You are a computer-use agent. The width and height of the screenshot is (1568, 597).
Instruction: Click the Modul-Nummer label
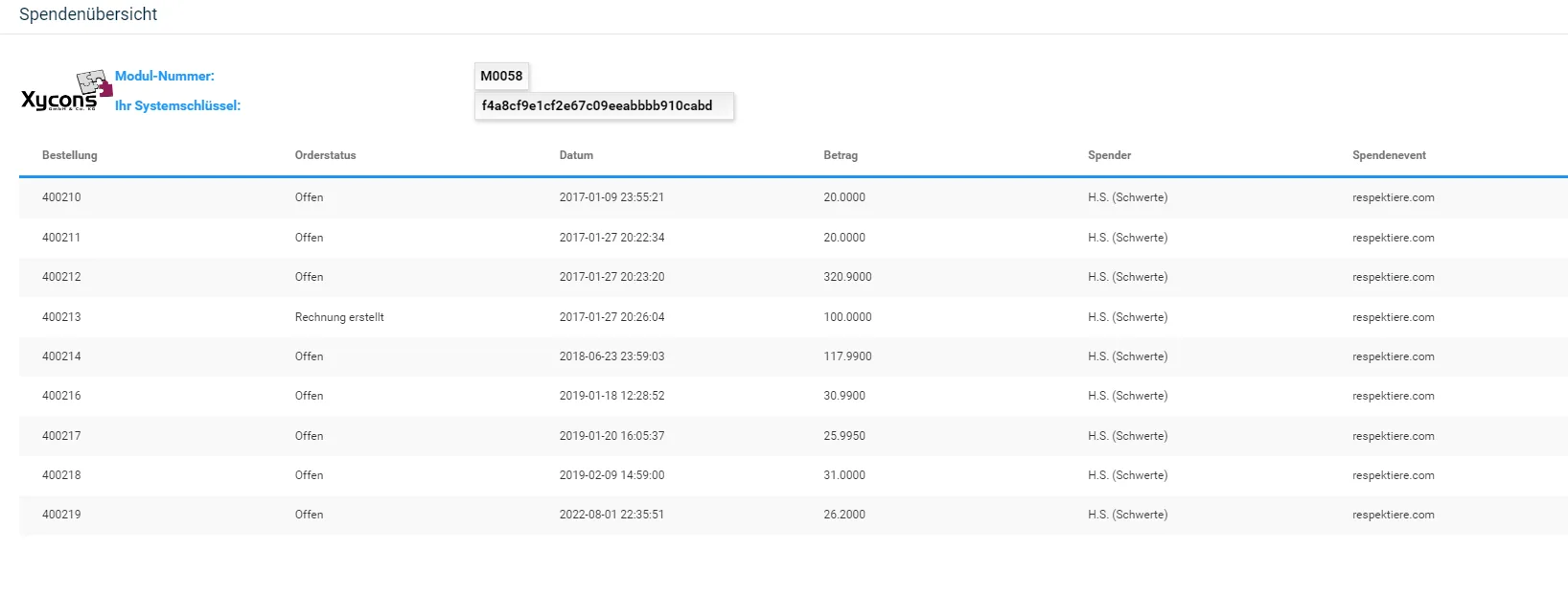pos(165,76)
